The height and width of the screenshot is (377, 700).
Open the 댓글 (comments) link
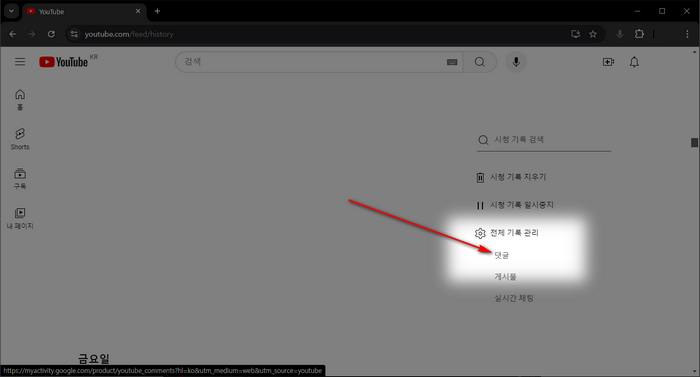pyautogui.click(x=502, y=255)
